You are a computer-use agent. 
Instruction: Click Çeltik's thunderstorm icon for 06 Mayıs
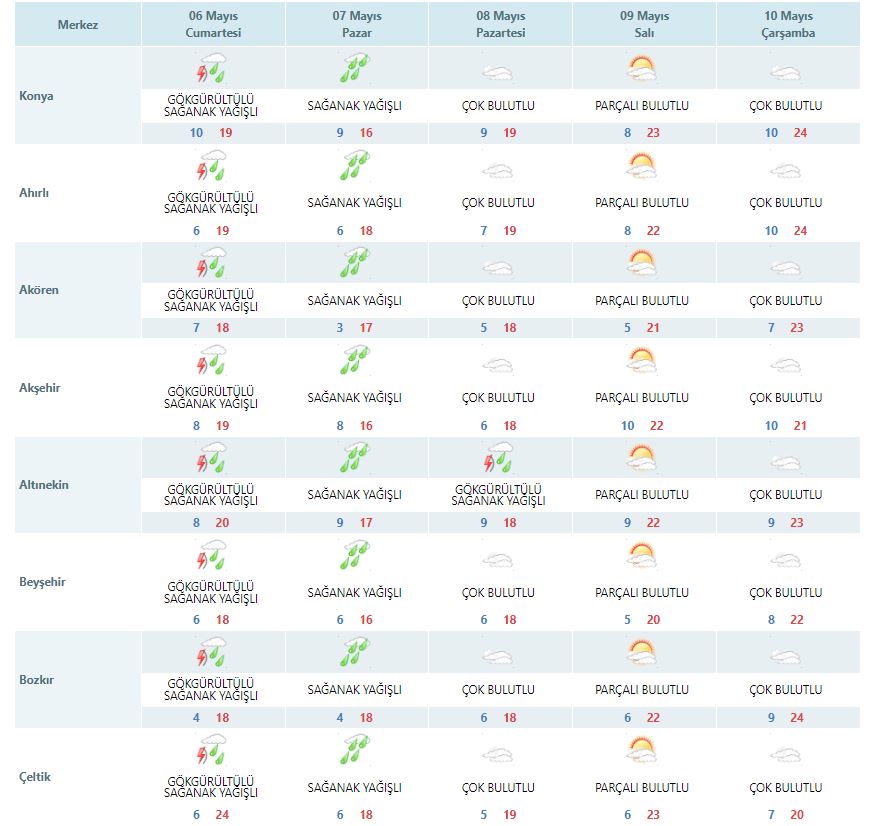coord(212,750)
